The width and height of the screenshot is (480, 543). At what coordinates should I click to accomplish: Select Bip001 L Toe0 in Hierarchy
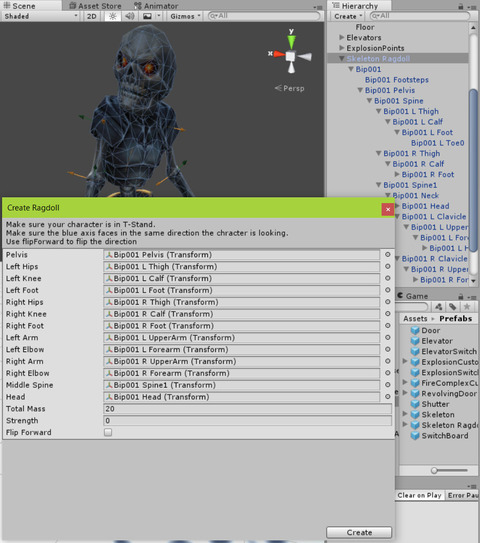tap(437, 143)
